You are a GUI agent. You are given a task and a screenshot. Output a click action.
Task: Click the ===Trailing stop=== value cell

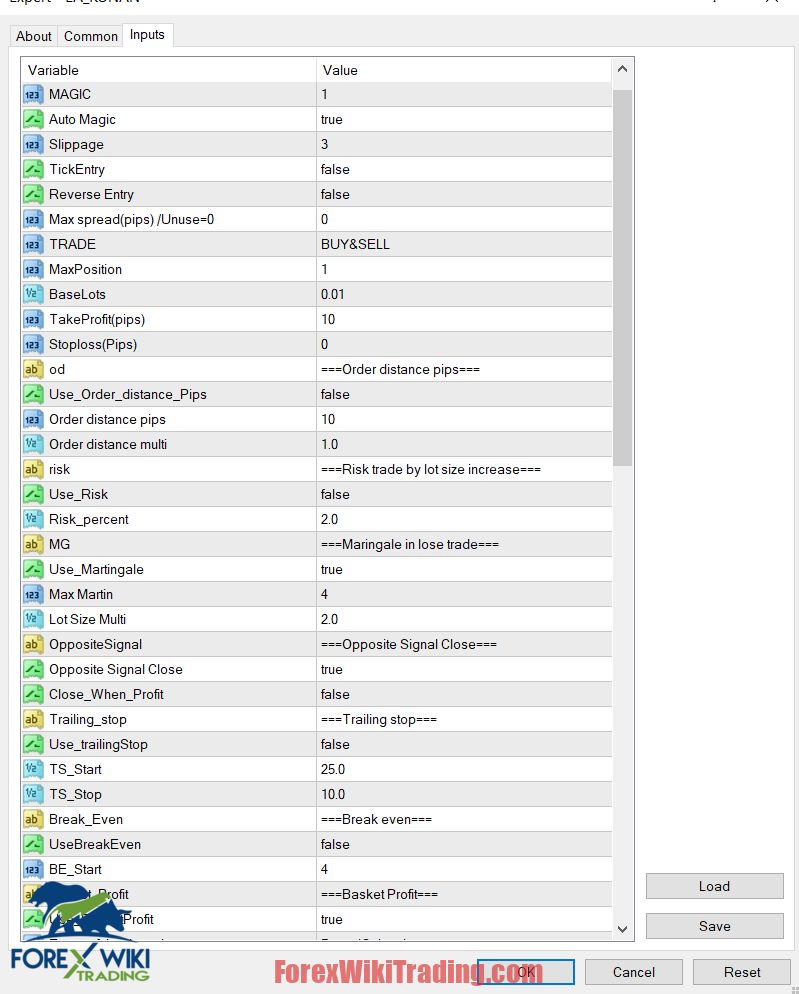(464, 720)
